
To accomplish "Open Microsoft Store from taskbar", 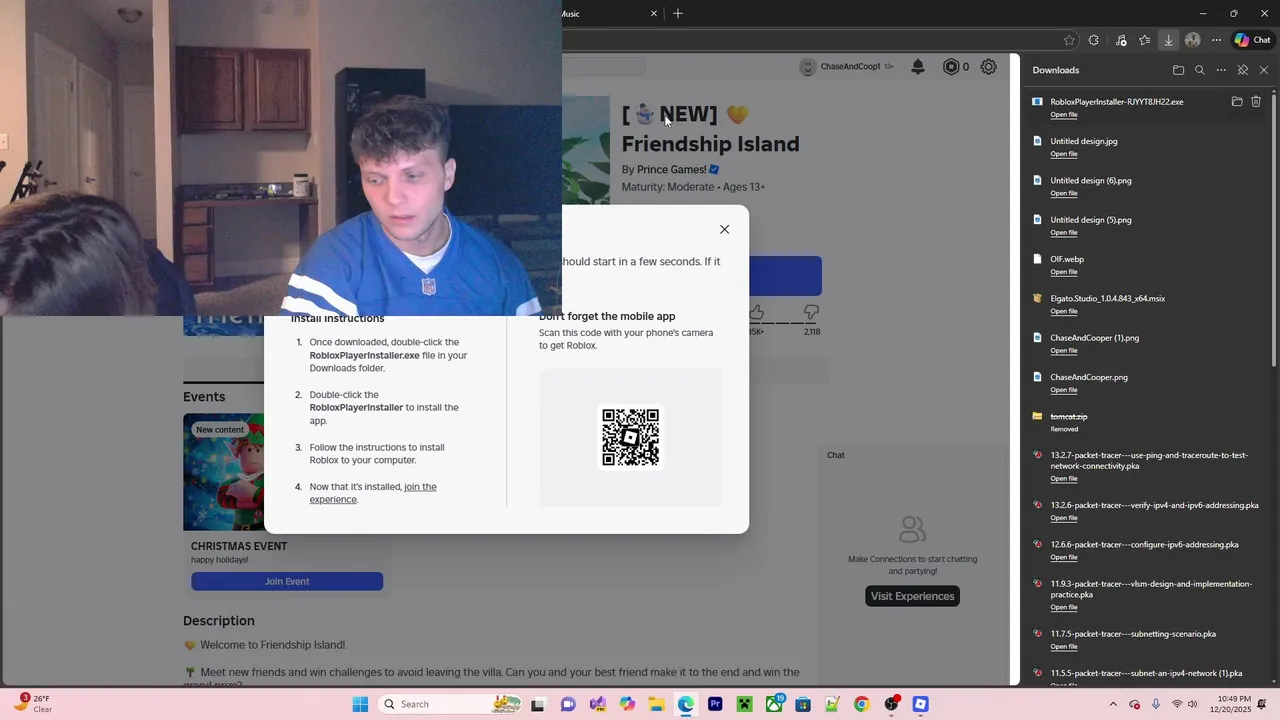I will (803, 704).
